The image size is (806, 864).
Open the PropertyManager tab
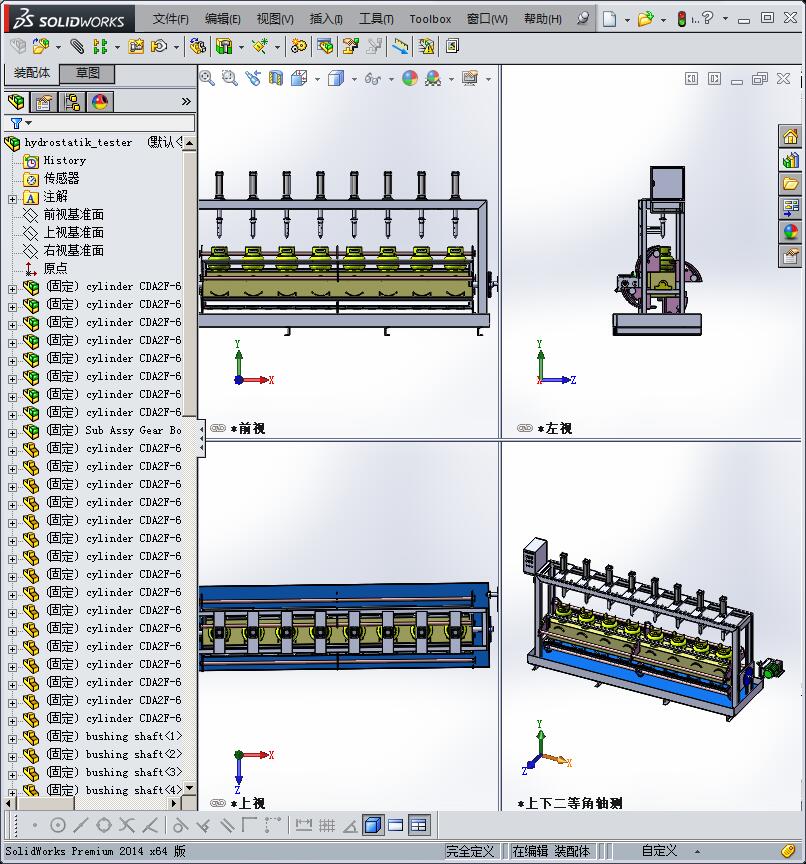(44, 102)
